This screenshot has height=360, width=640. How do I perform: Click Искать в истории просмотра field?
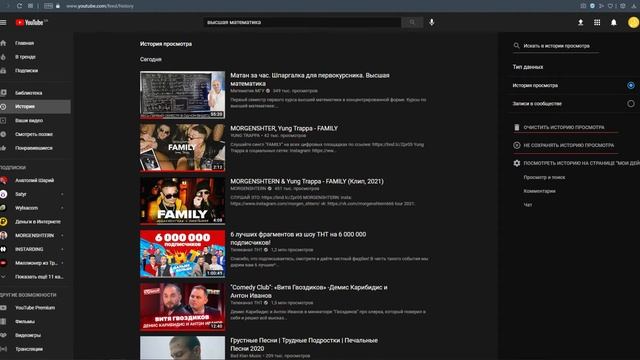pyautogui.click(x=556, y=46)
